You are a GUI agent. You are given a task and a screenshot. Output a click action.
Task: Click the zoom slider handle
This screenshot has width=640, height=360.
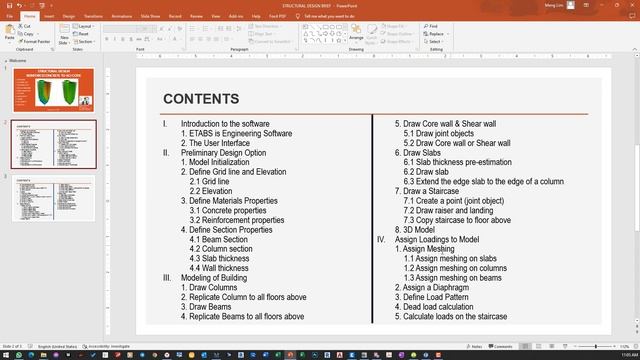(596, 347)
